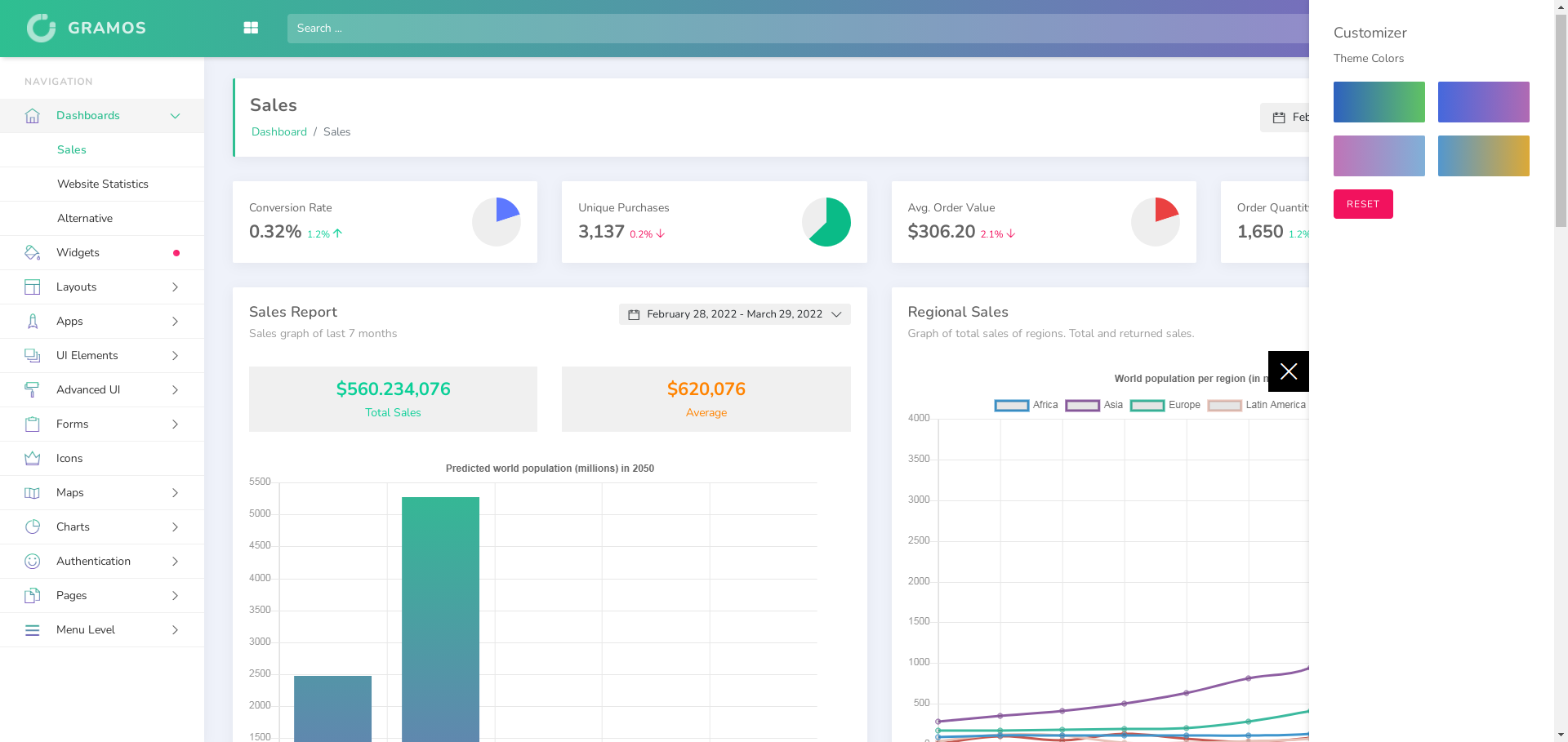Expand the Layouts submenu chevron

coord(175,287)
